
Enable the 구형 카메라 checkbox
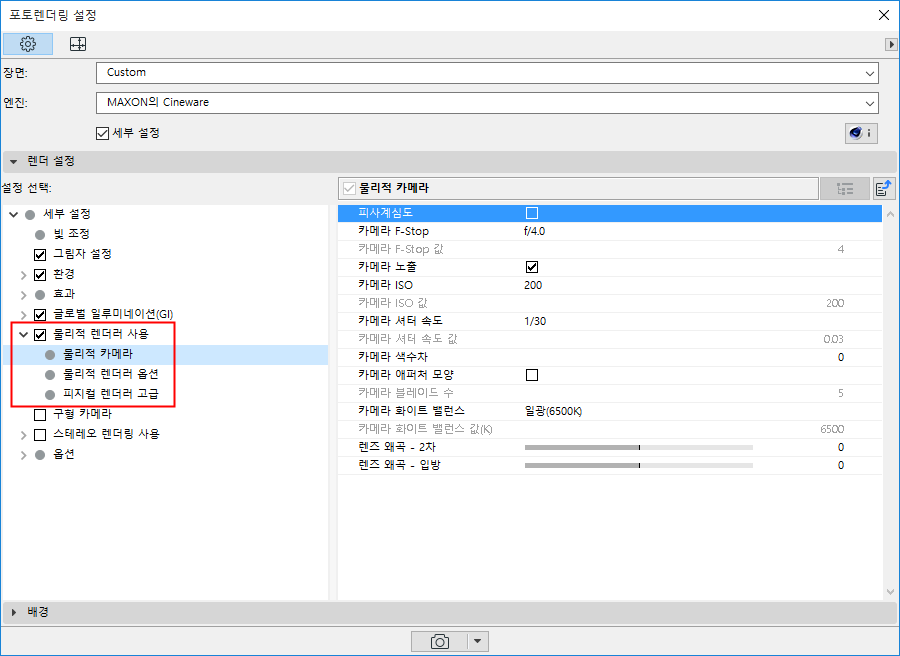tap(40, 414)
